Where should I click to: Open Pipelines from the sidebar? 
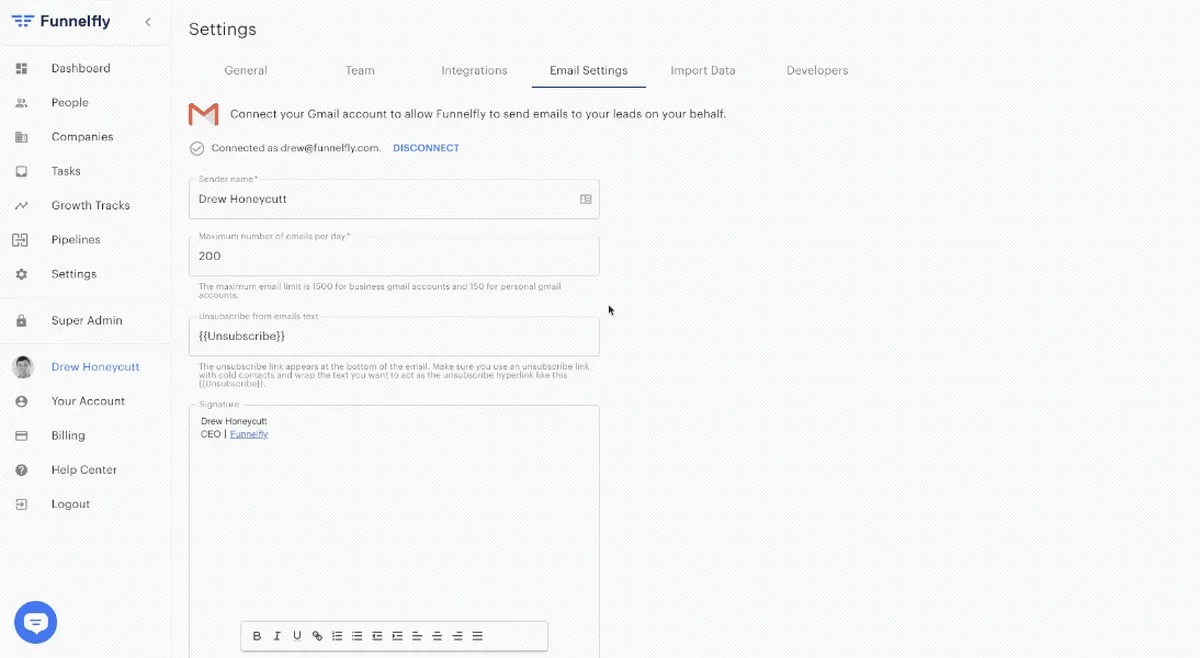tap(76, 240)
